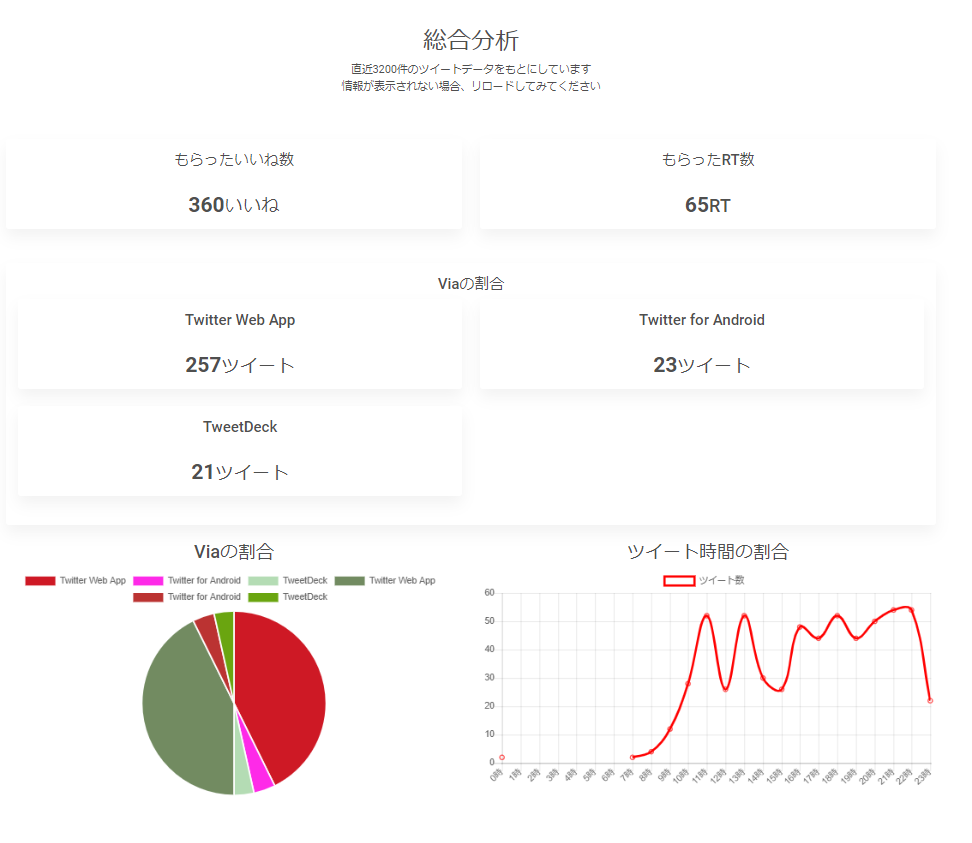Click the 21ツイート value
The width and height of the screenshot is (972, 843).
(240, 472)
